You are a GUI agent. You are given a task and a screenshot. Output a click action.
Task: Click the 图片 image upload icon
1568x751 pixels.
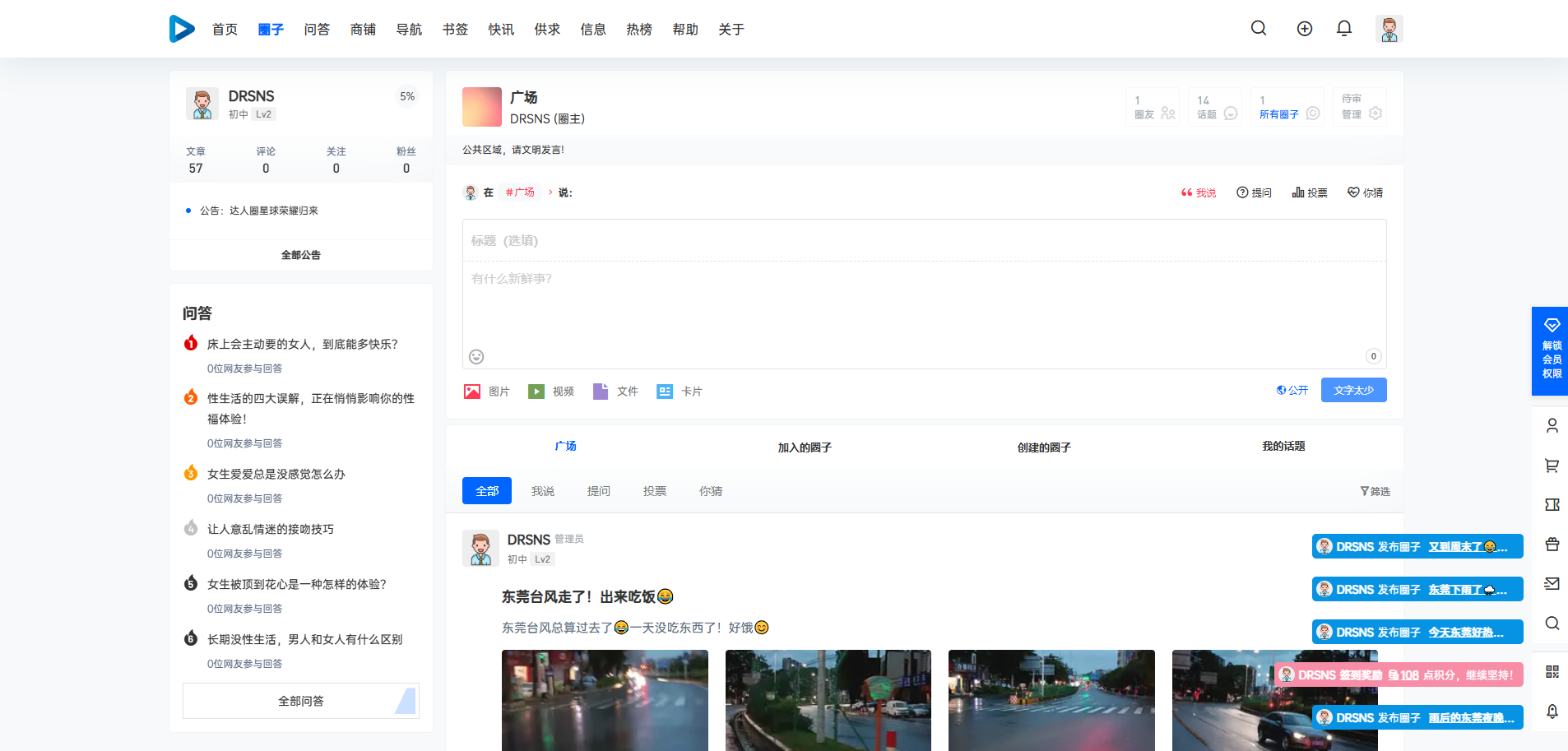(472, 392)
